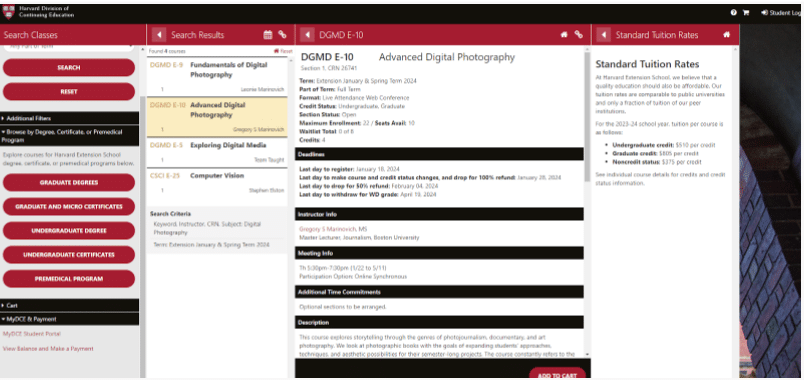Click the red SEARCH button
The height and width of the screenshot is (380, 804).
[x=69, y=67]
